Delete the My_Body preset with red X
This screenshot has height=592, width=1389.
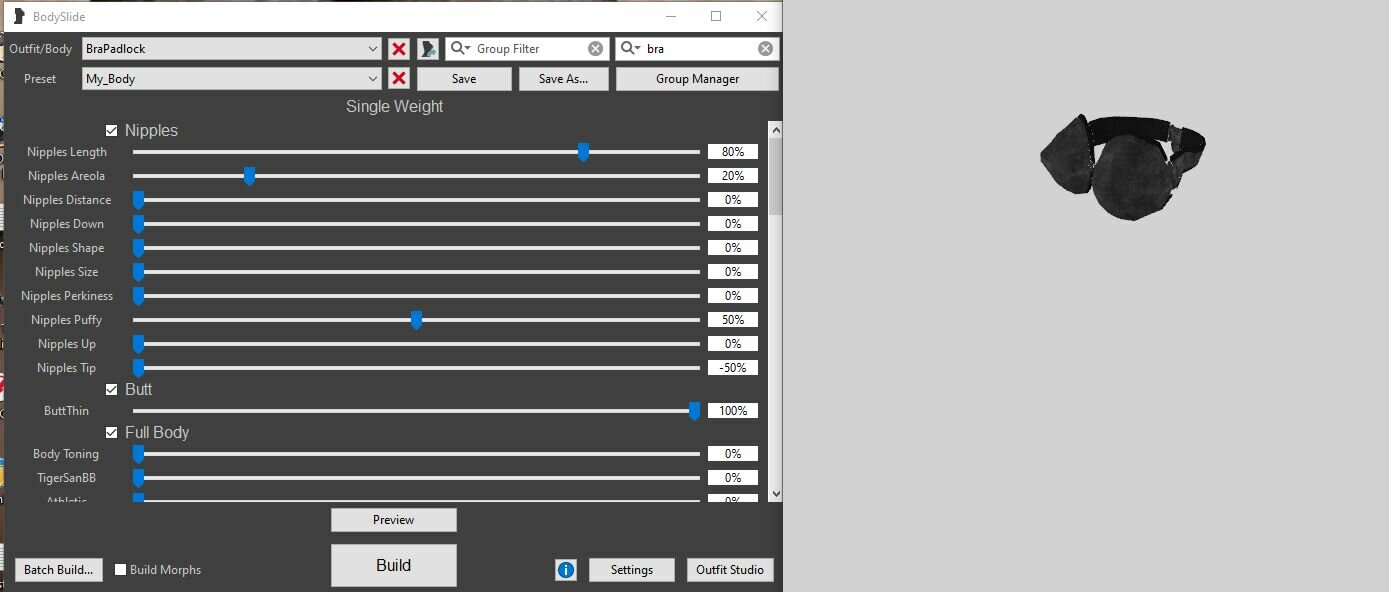tap(399, 78)
